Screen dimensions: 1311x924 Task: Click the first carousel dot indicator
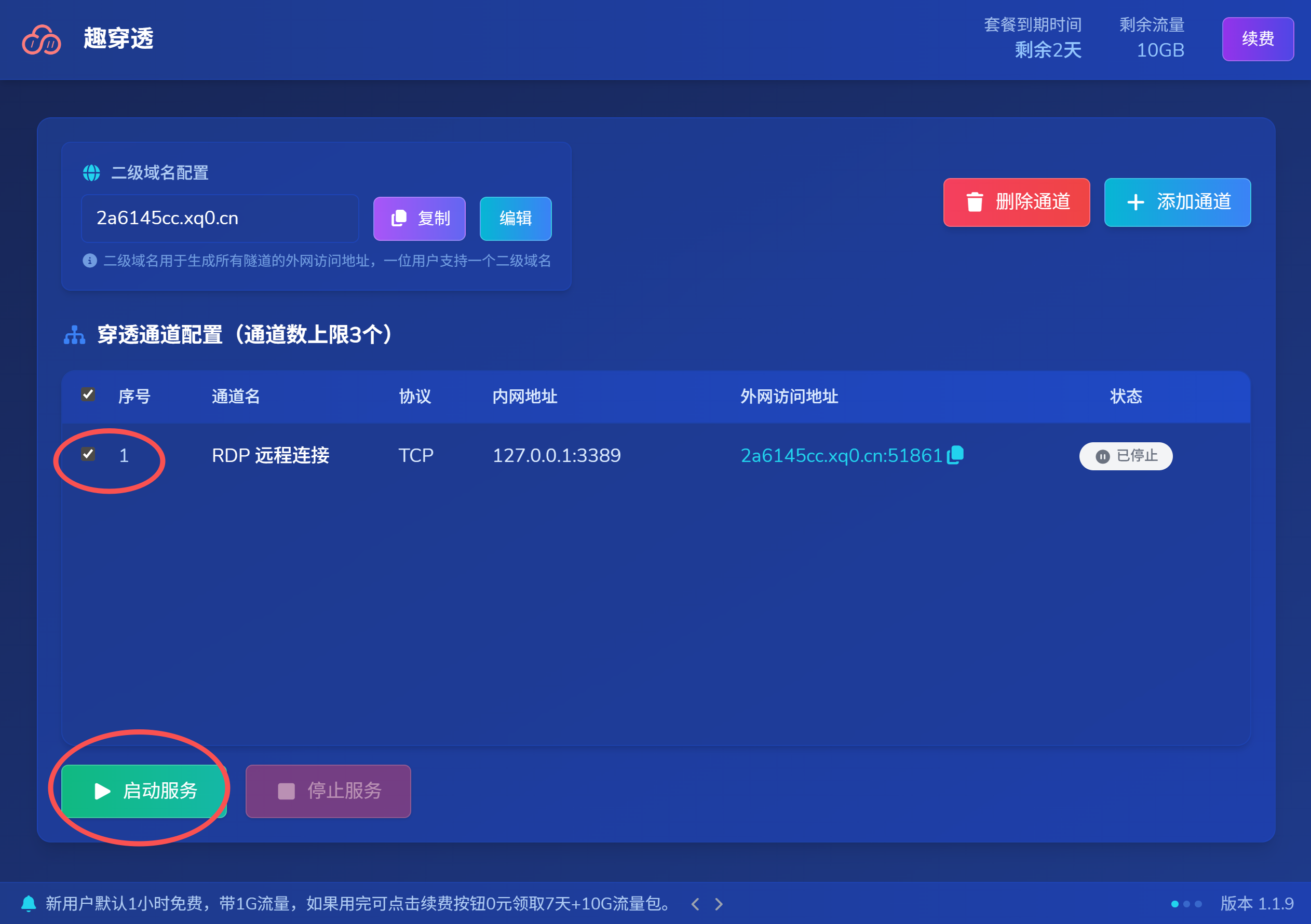(x=1174, y=904)
